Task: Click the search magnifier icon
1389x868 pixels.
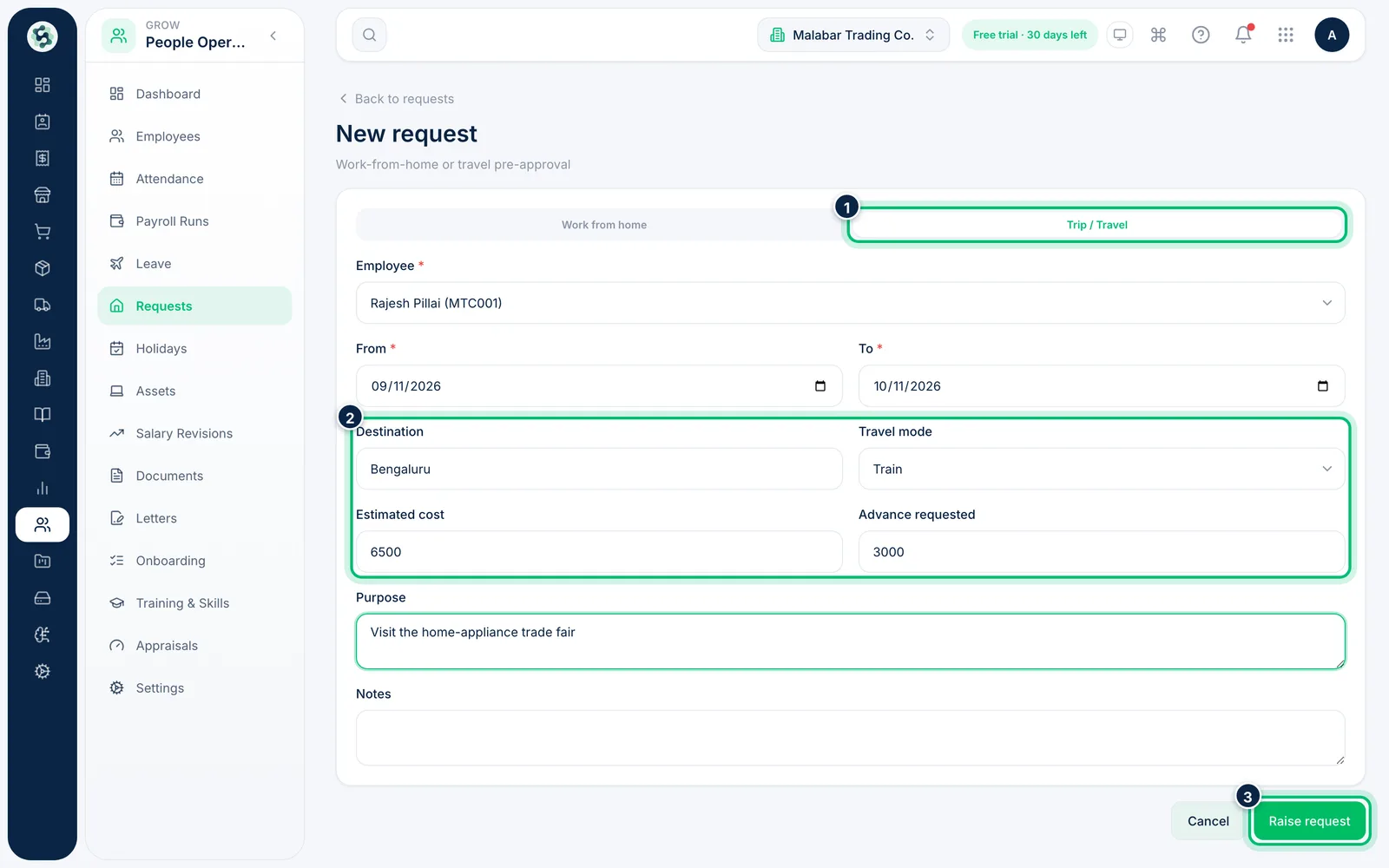Action: [x=369, y=35]
